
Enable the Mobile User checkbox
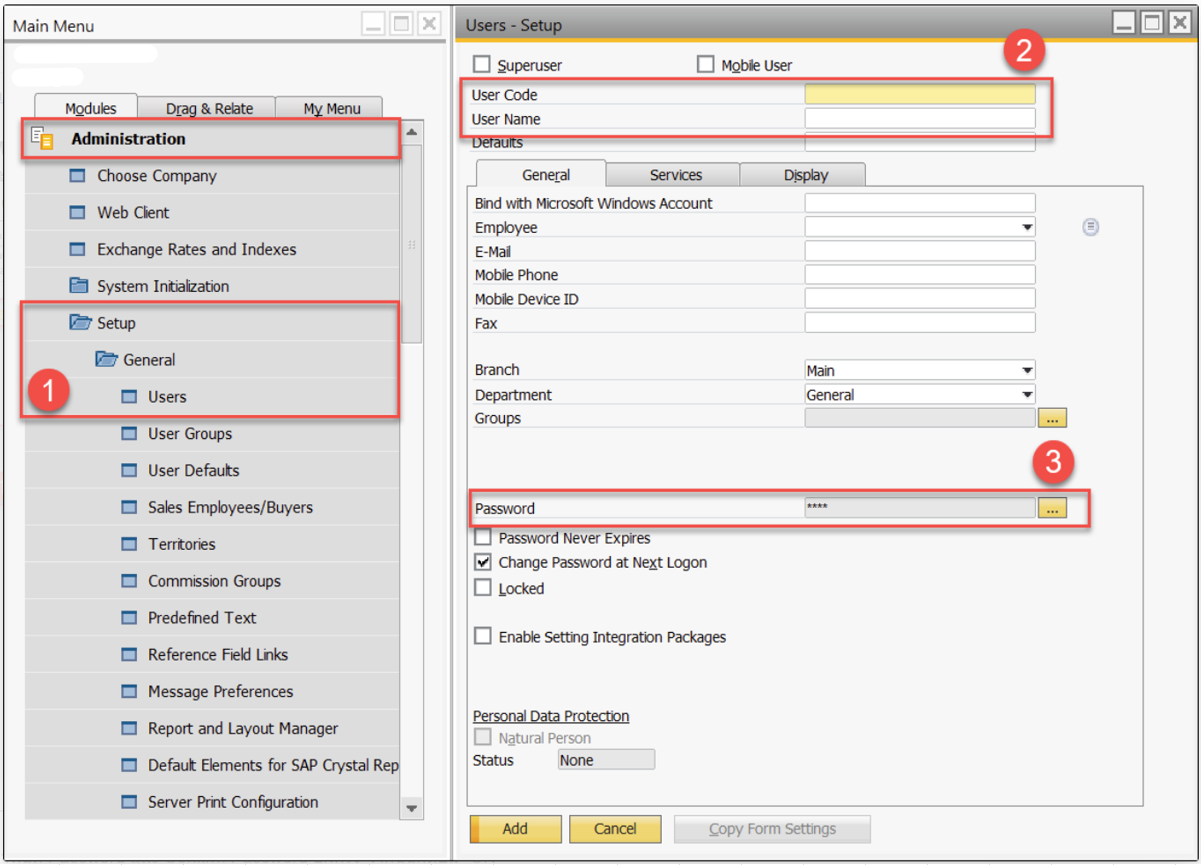tap(706, 65)
